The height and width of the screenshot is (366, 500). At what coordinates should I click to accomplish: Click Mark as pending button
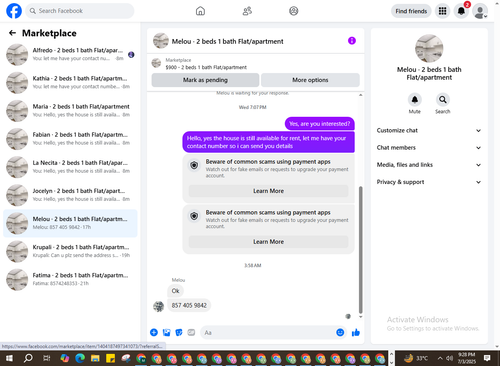click(x=205, y=80)
